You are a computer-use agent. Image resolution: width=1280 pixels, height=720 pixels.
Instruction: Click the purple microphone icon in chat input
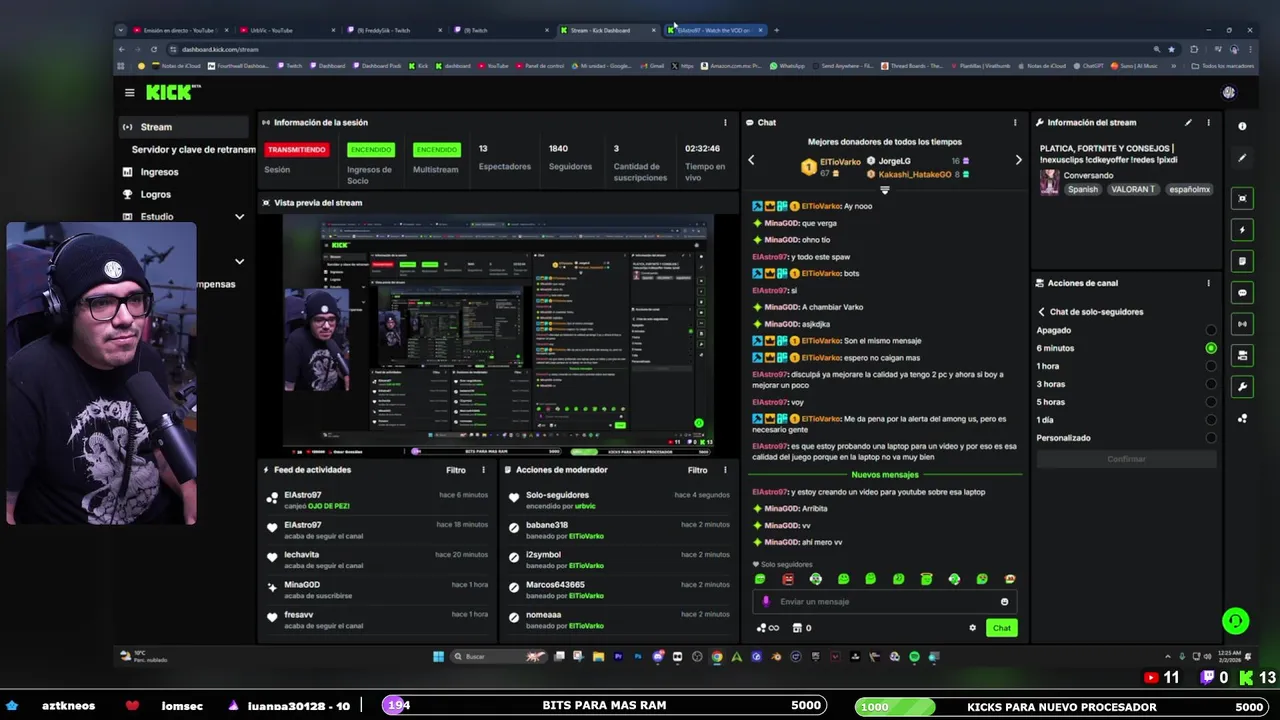766,602
